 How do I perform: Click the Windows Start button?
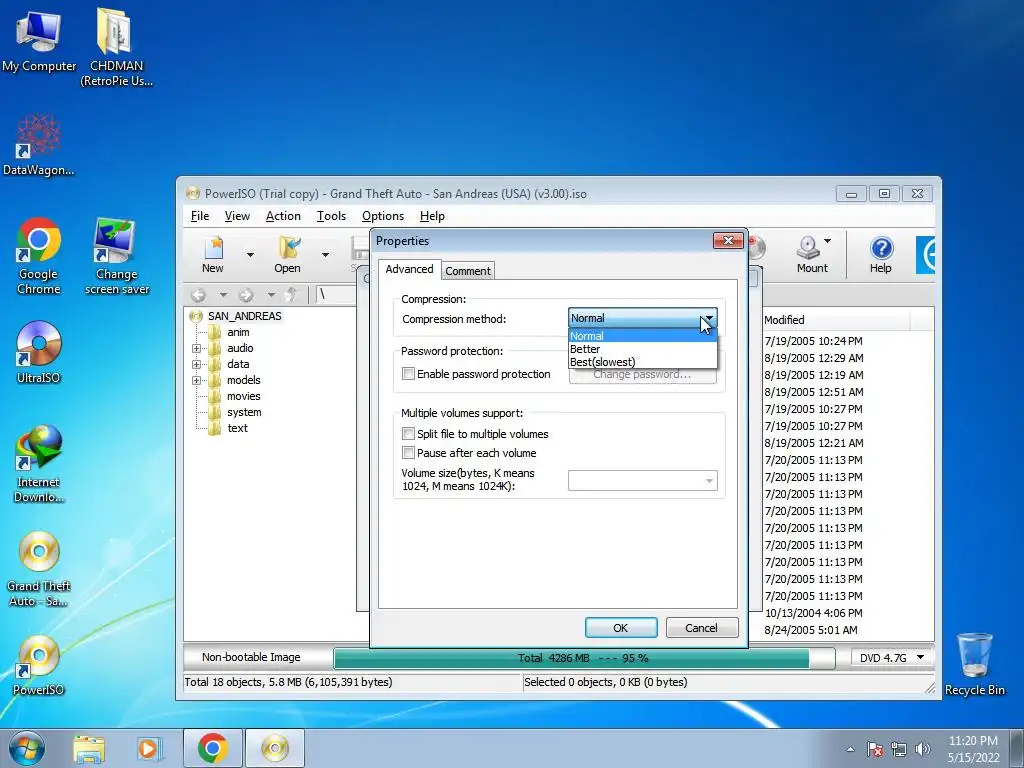(x=26, y=748)
